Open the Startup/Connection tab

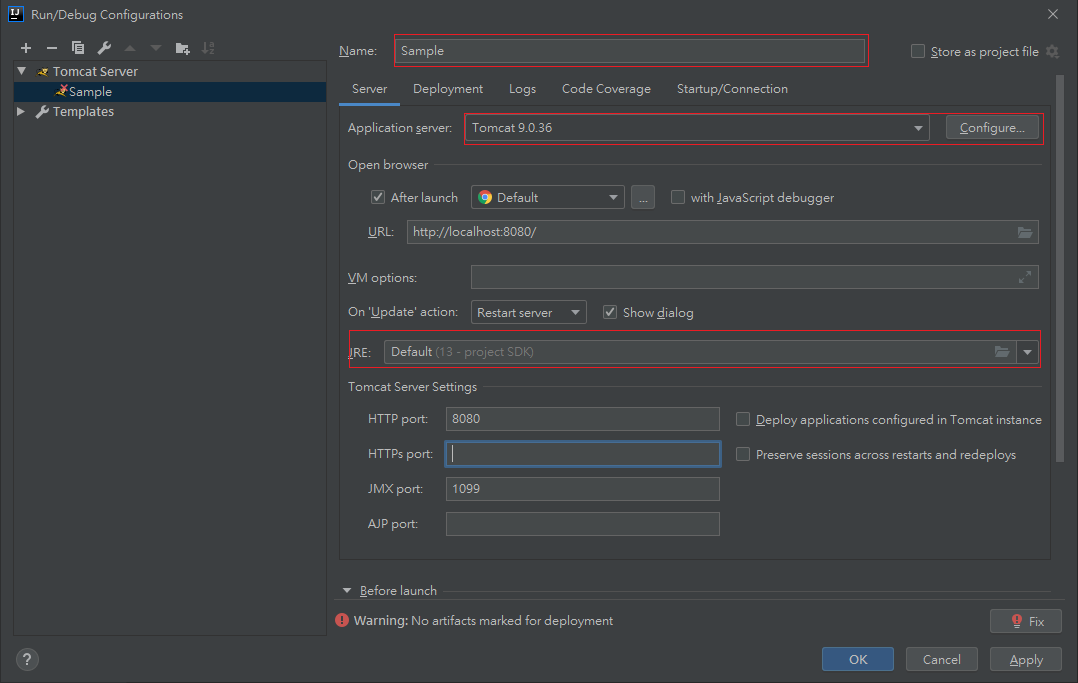[x=732, y=89]
